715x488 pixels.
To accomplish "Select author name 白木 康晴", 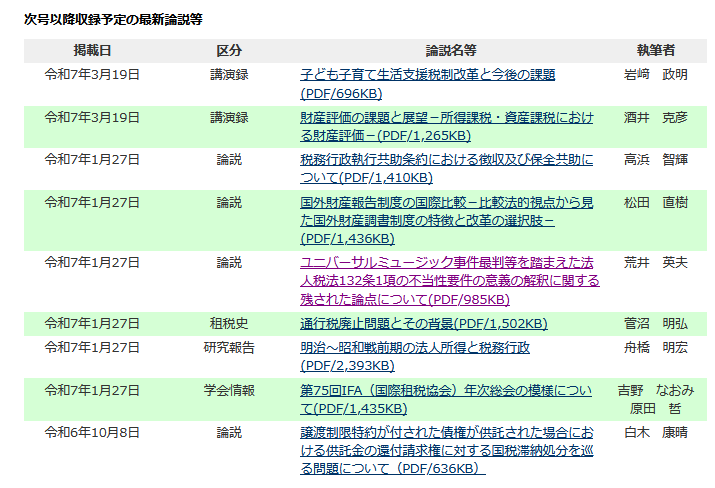I will pos(655,432).
